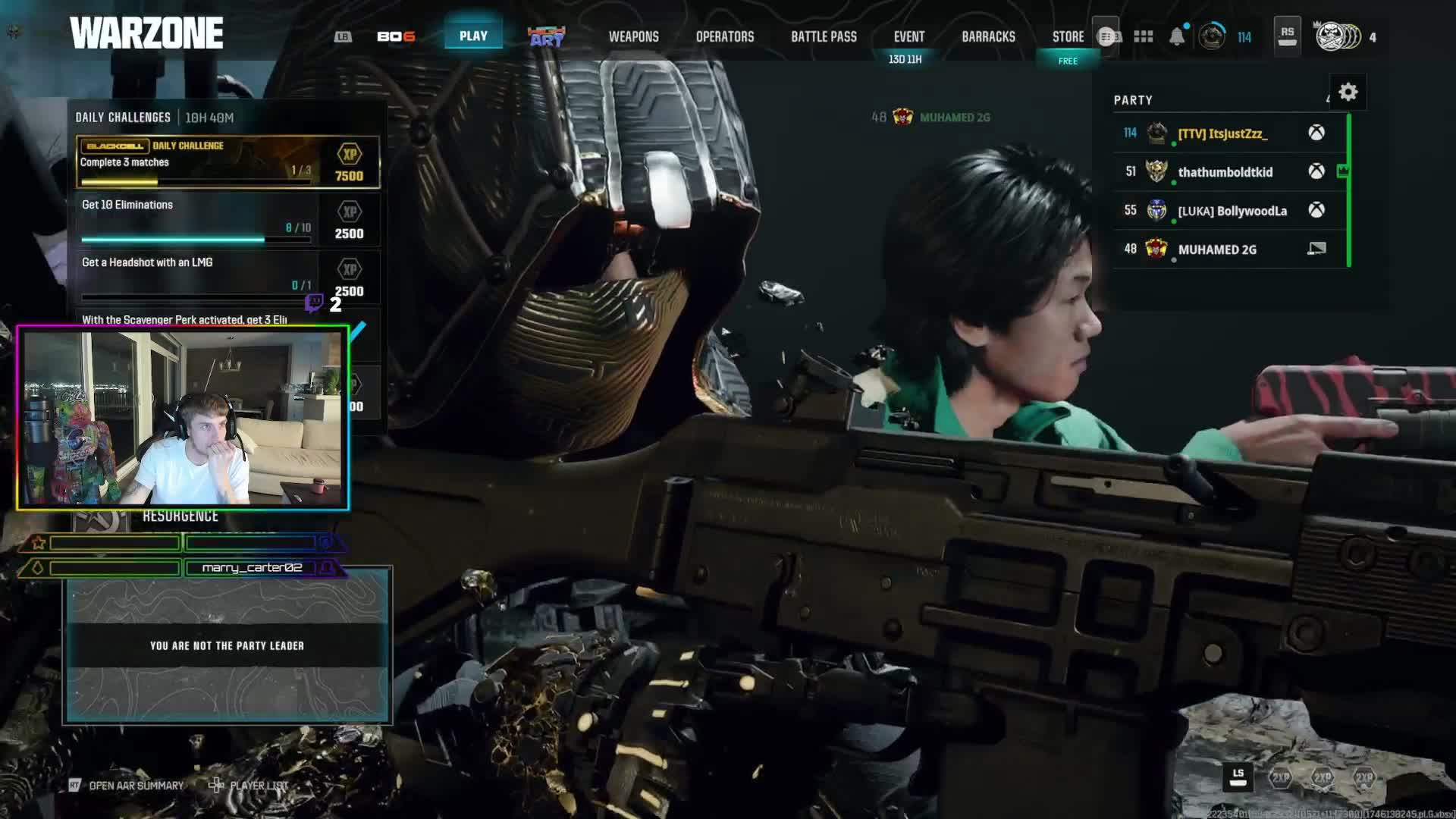This screenshot has width=1456, height=819.
Task: Open party settings gear icon
Action: pyautogui.click(x=1348, y=93)
